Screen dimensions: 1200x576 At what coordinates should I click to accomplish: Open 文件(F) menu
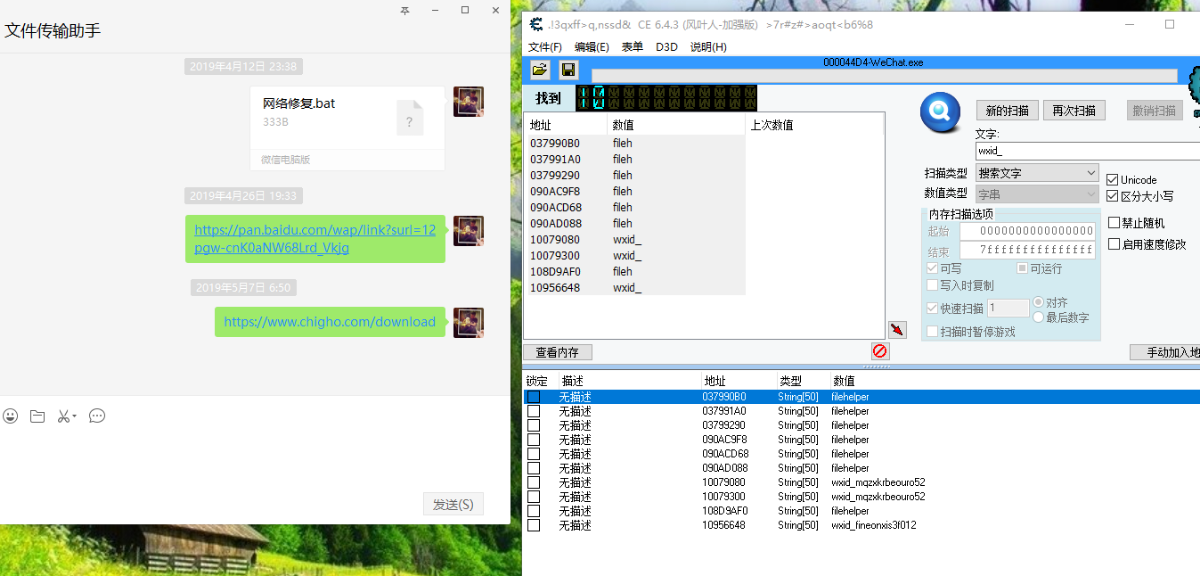click(545, 47)
